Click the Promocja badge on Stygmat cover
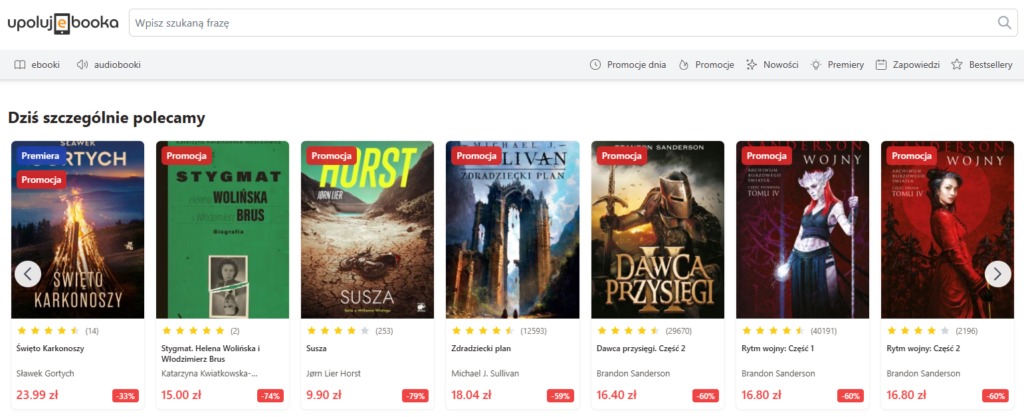Screen dimensions: 1024x417 pos(186,156)
